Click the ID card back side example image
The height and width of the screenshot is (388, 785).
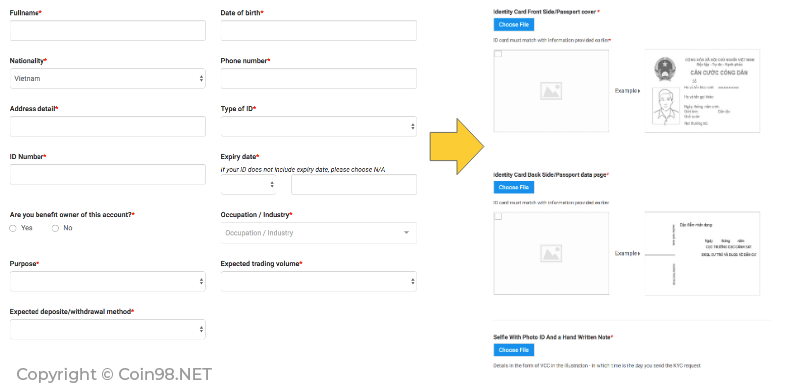pos(702,253)
